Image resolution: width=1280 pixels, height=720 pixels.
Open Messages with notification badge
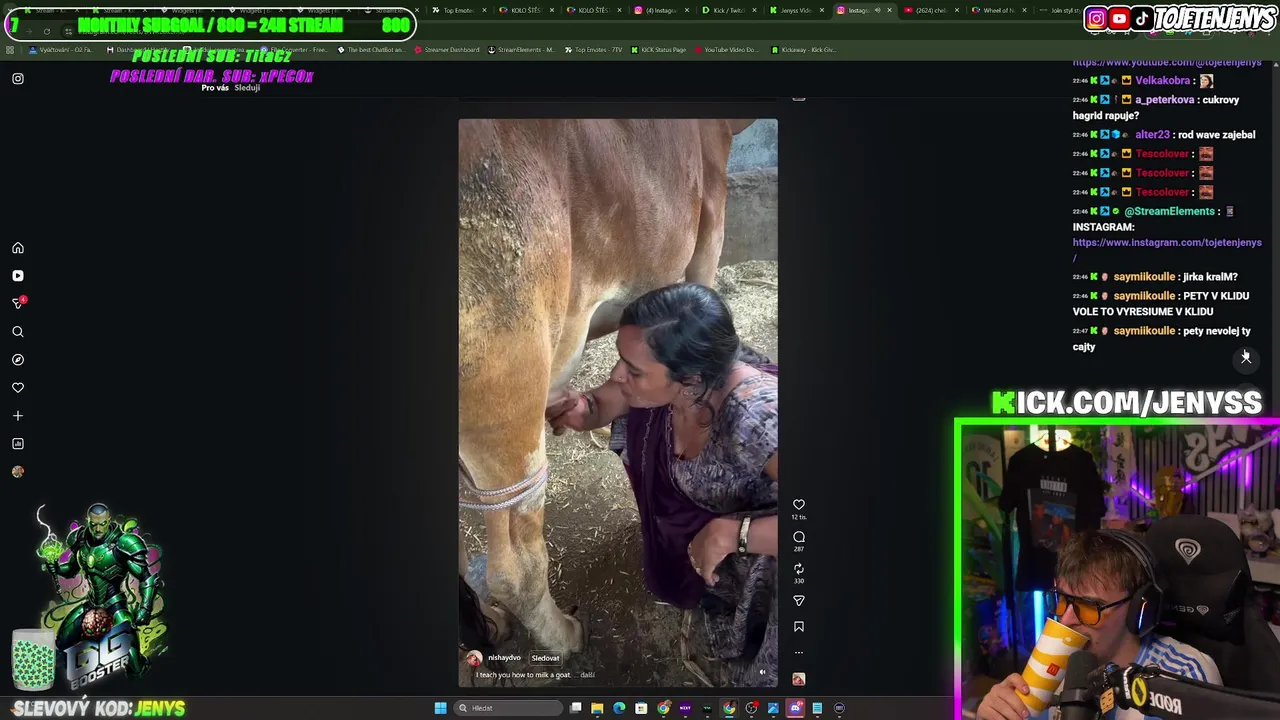pos(18,303)
